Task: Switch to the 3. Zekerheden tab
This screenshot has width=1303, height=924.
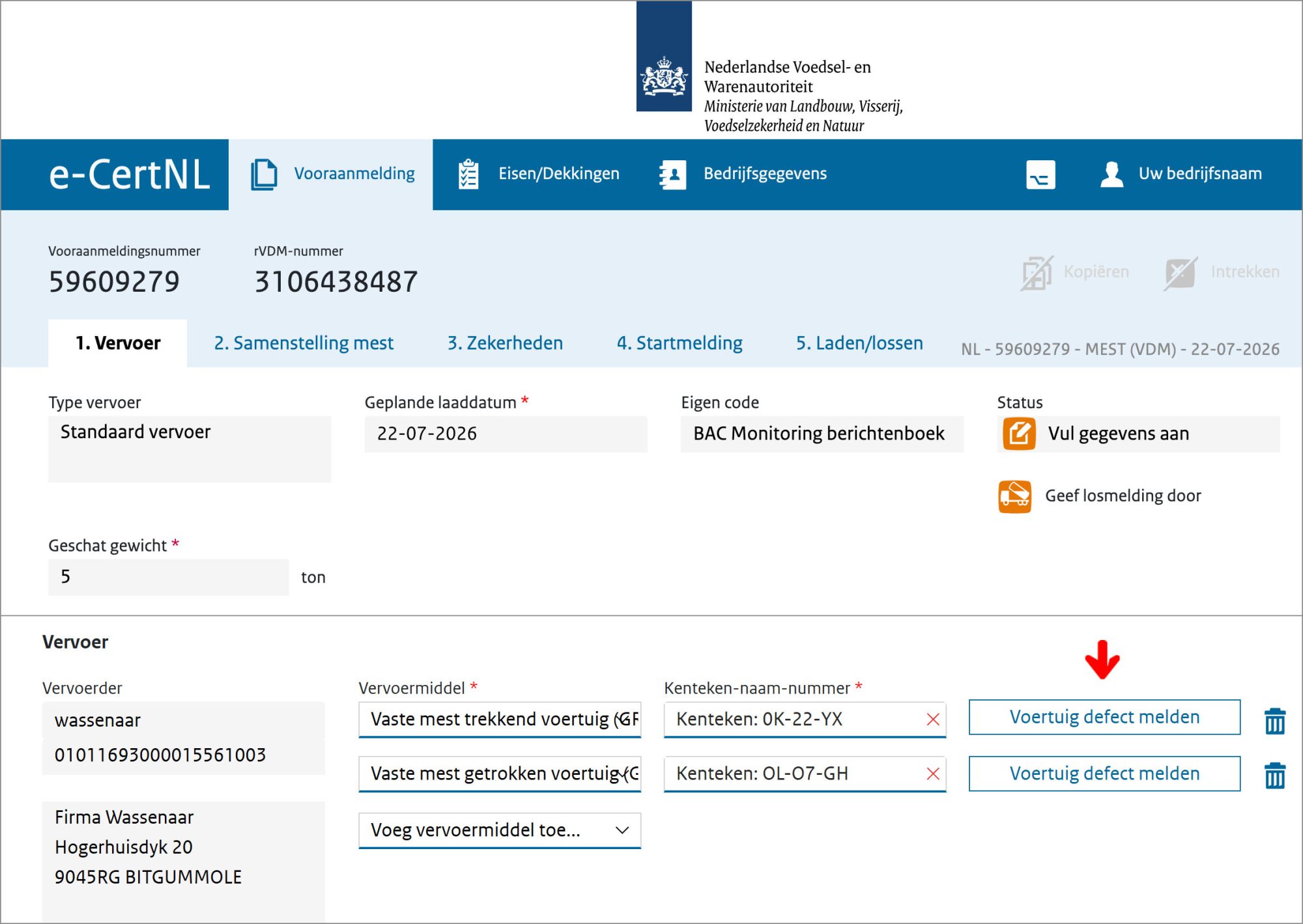Action: click(x=505, y=343)
